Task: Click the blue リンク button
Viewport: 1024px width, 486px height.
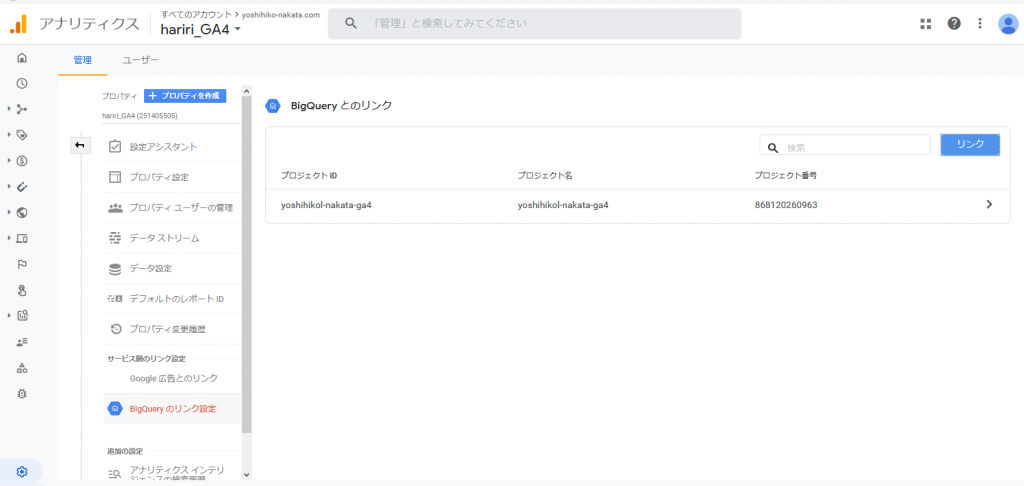Action: (x=970, y=144)
